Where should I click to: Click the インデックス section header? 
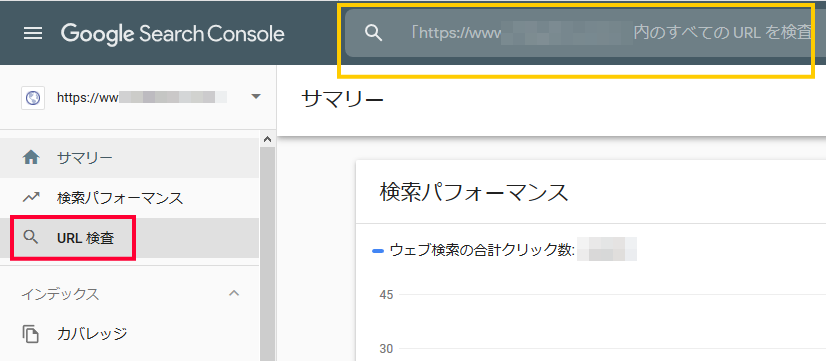click(x=60, y=295)
